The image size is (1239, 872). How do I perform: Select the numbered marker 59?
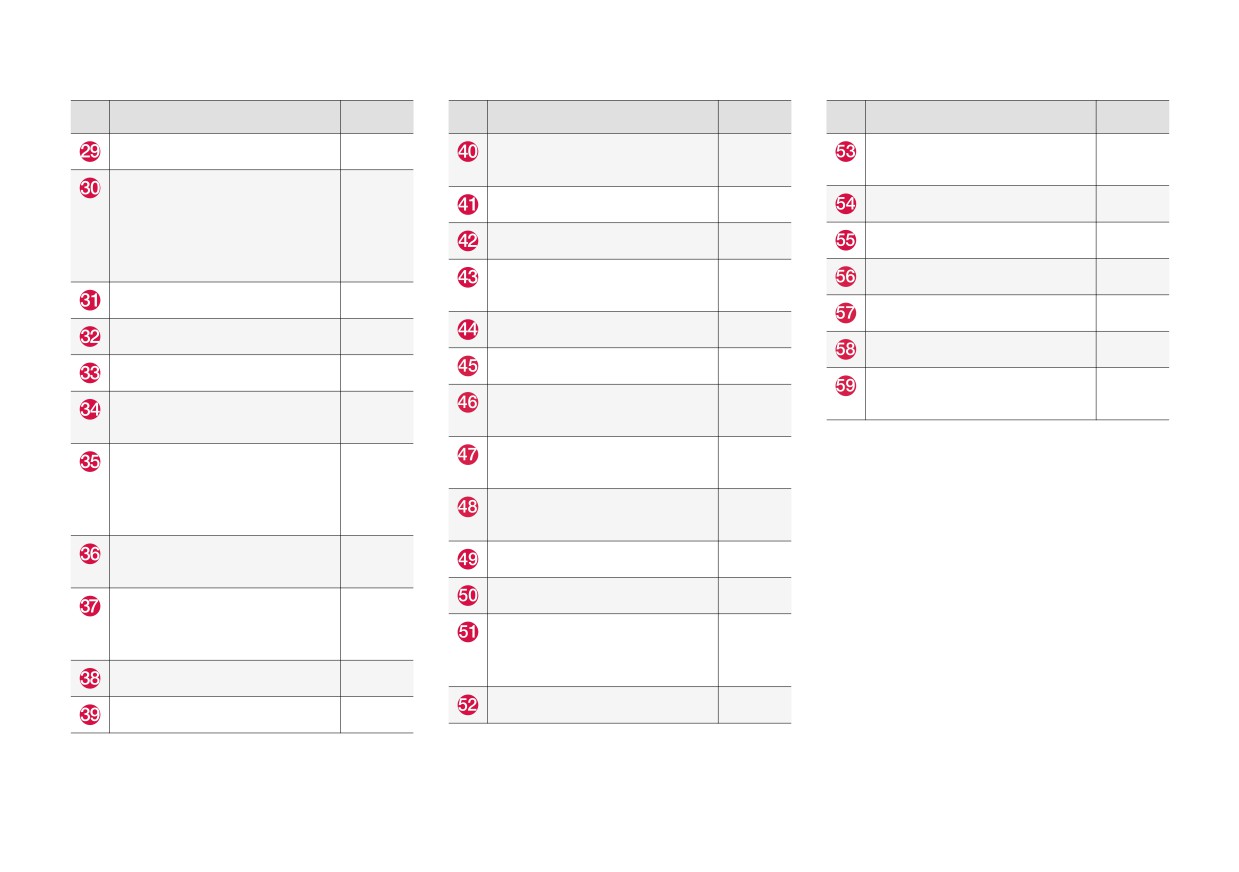point(846,386)
